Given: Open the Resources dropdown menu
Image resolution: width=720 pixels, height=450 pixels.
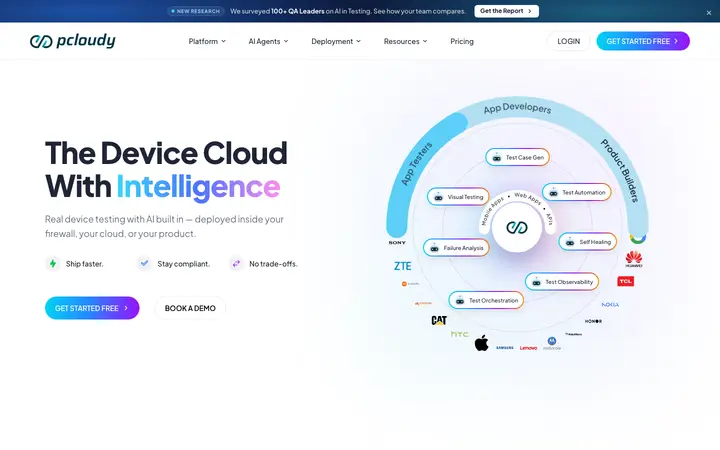Looking at the screenshot, I should [405, 41].
